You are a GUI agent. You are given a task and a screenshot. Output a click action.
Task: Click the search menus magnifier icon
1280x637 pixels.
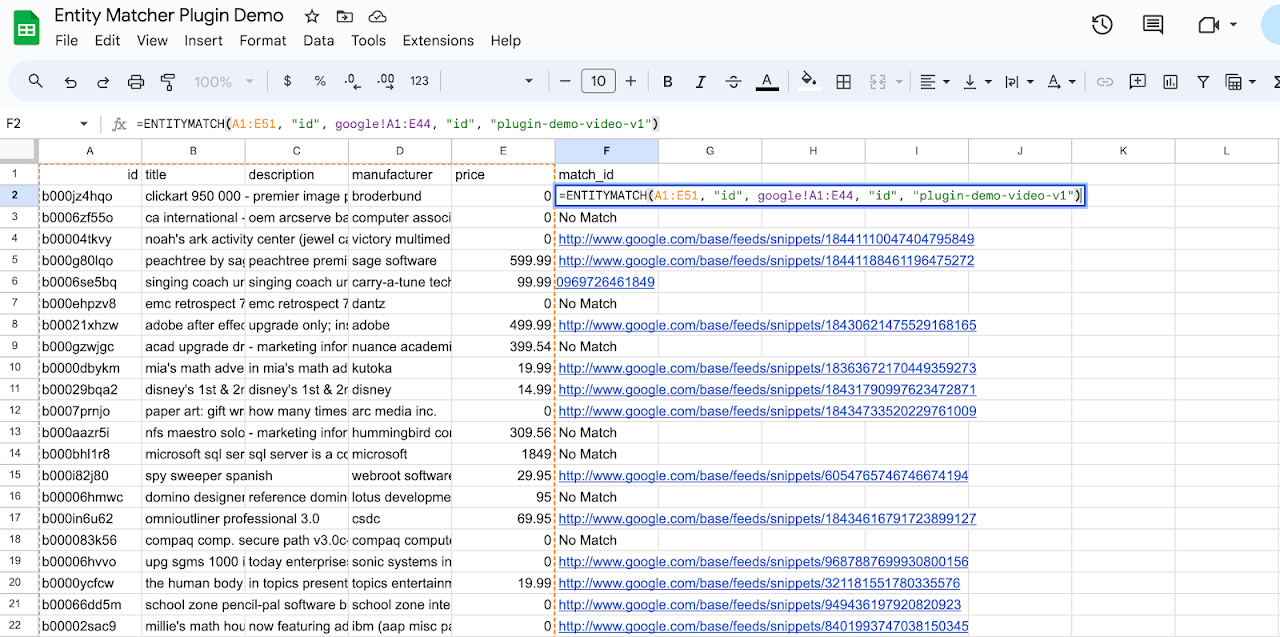tap(36, 82)
